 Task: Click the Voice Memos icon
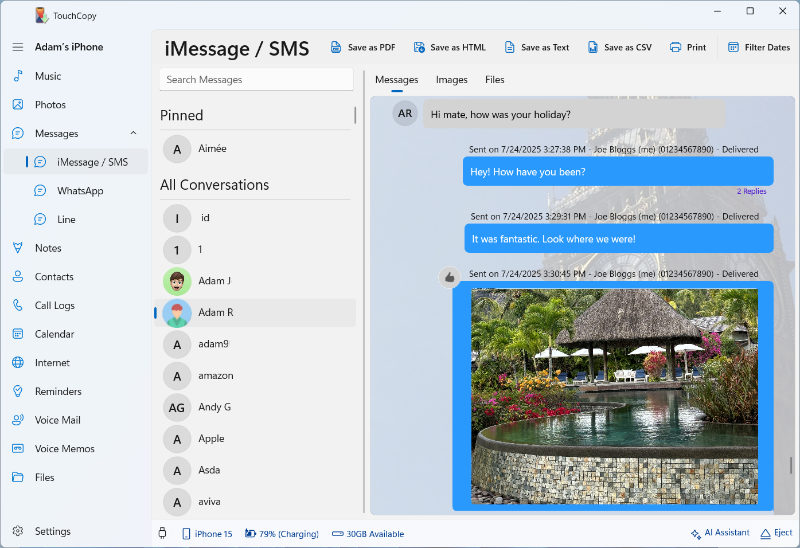click(x=18, y=449)
